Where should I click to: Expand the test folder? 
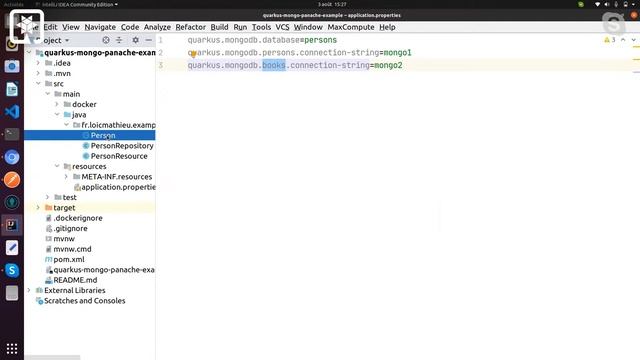(x=48, y=197)
